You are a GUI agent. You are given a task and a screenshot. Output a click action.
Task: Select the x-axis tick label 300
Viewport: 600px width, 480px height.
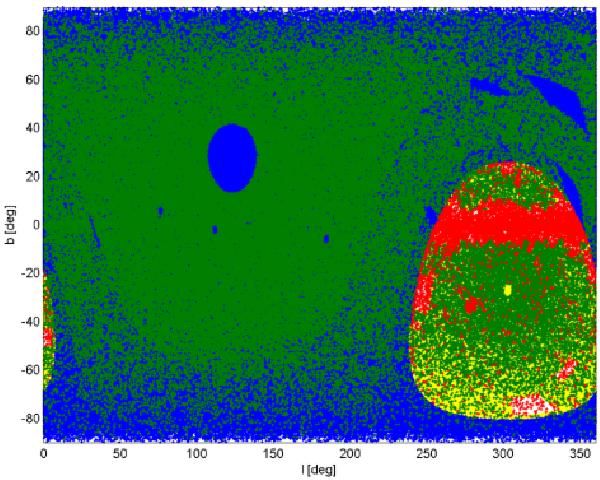504,453
